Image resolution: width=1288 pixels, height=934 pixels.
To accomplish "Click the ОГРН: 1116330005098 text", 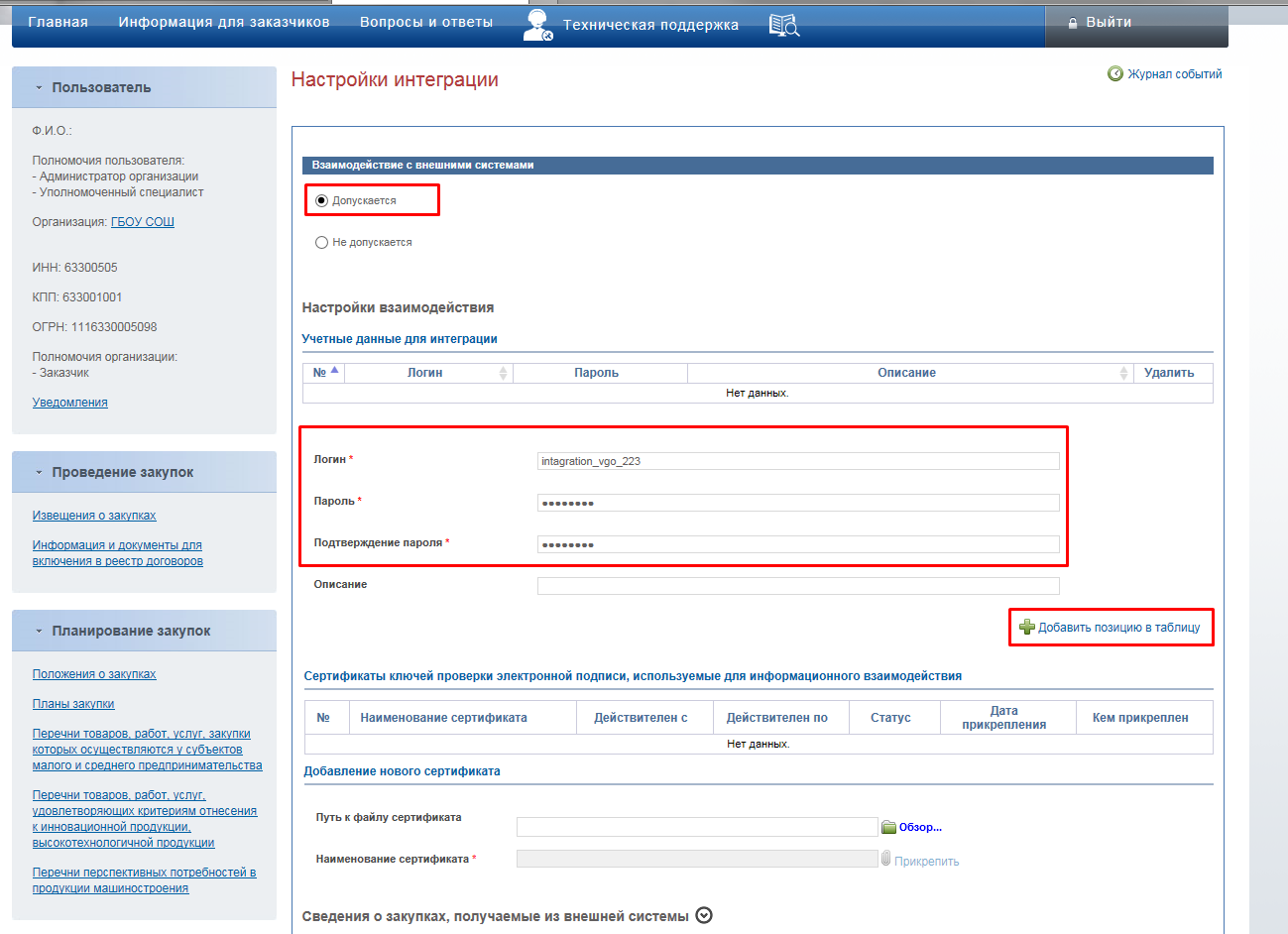I will pyautogui.click(x=95, y=327).
